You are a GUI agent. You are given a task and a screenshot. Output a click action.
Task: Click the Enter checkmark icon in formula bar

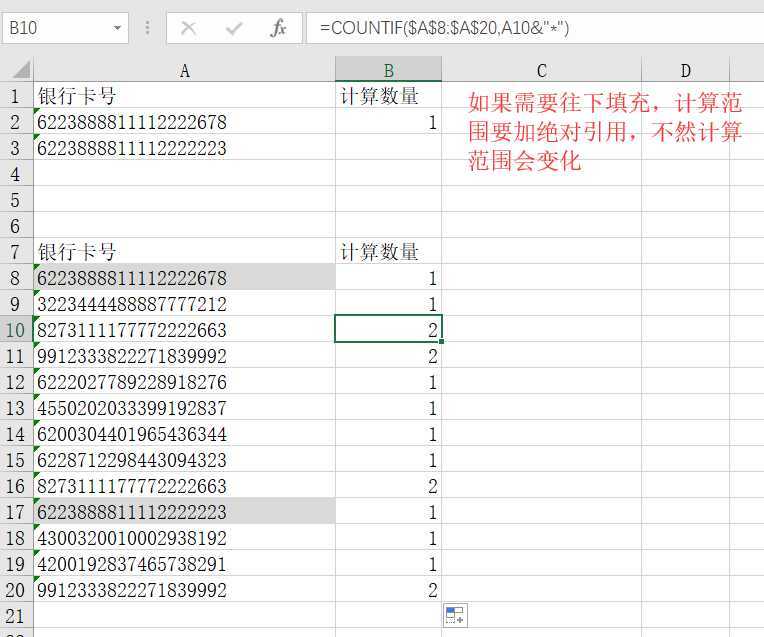tap(234, 28)
